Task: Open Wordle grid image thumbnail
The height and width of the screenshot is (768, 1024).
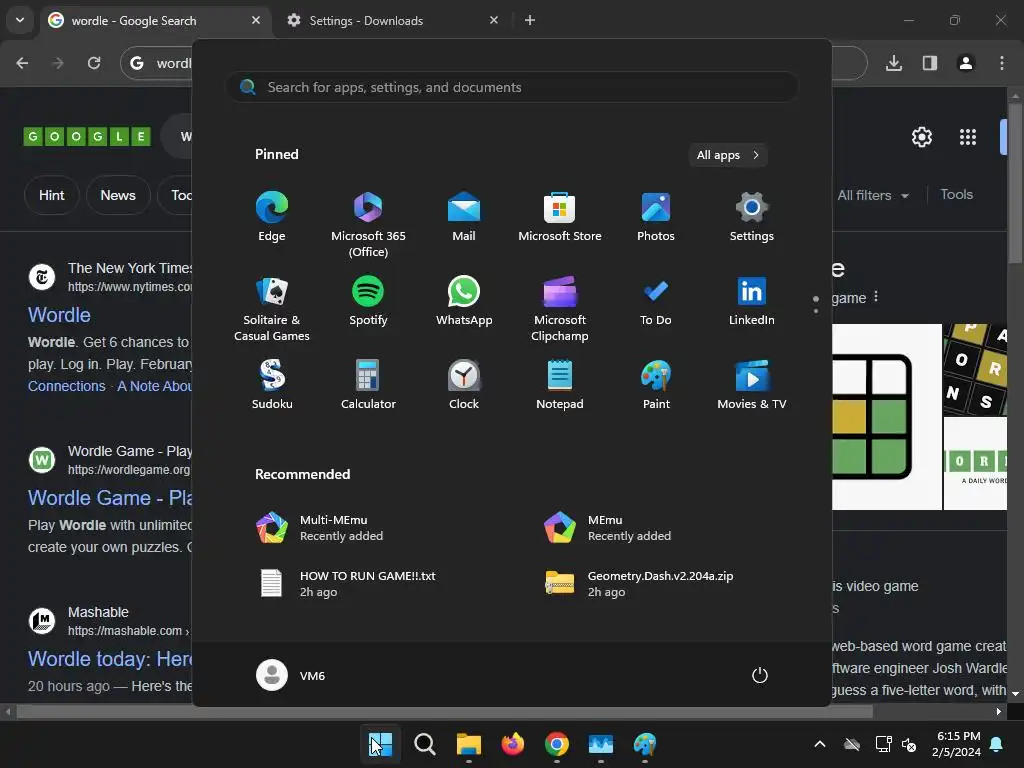Action: [887, 417]
